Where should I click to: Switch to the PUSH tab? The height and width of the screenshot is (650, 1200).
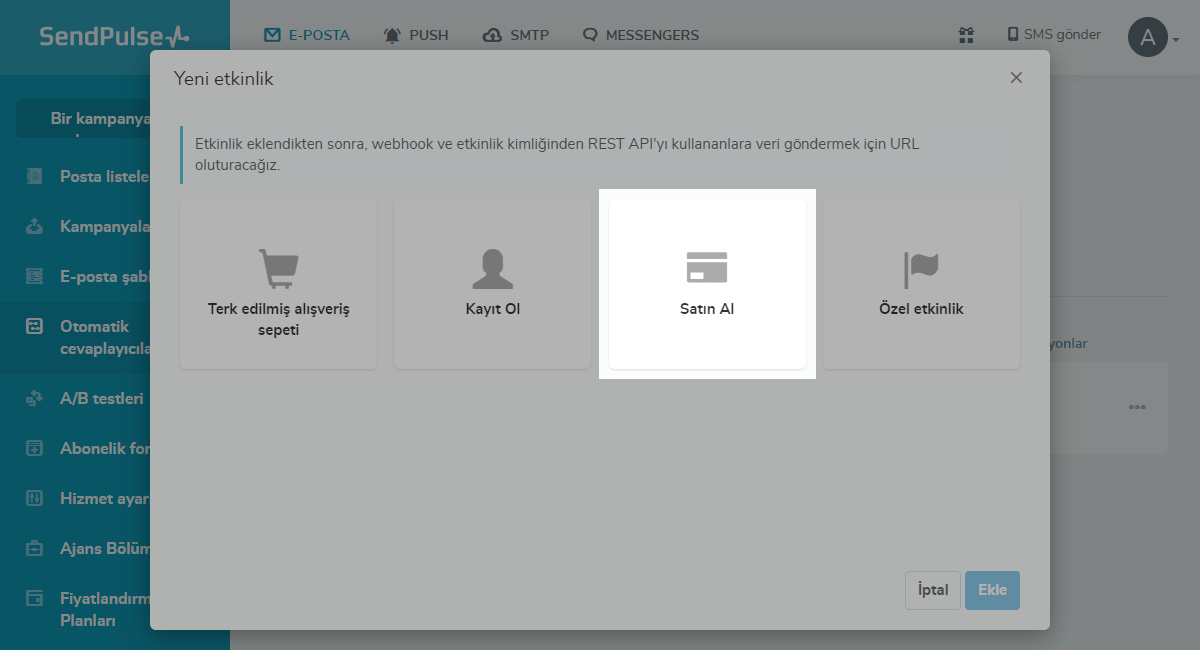pos(416,35)
